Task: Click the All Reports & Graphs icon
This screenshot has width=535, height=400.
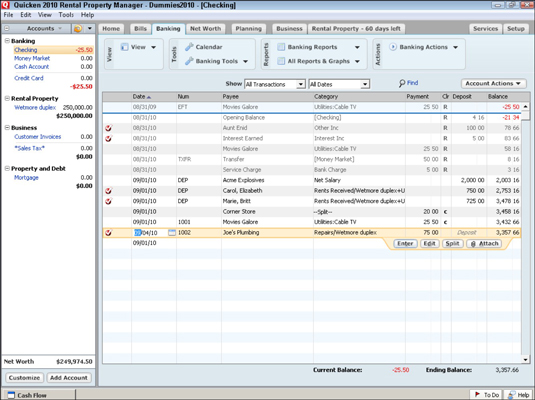Action: coord(281,61)
